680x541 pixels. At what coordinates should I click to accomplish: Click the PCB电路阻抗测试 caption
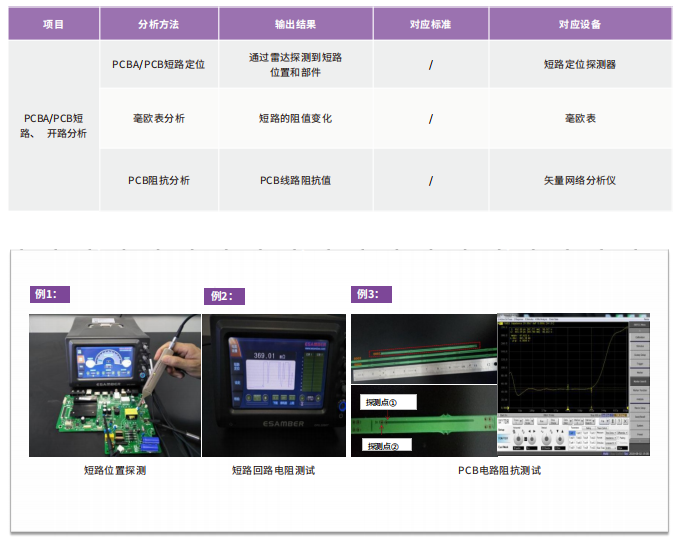pyautogui.click(x=499, y=470)
